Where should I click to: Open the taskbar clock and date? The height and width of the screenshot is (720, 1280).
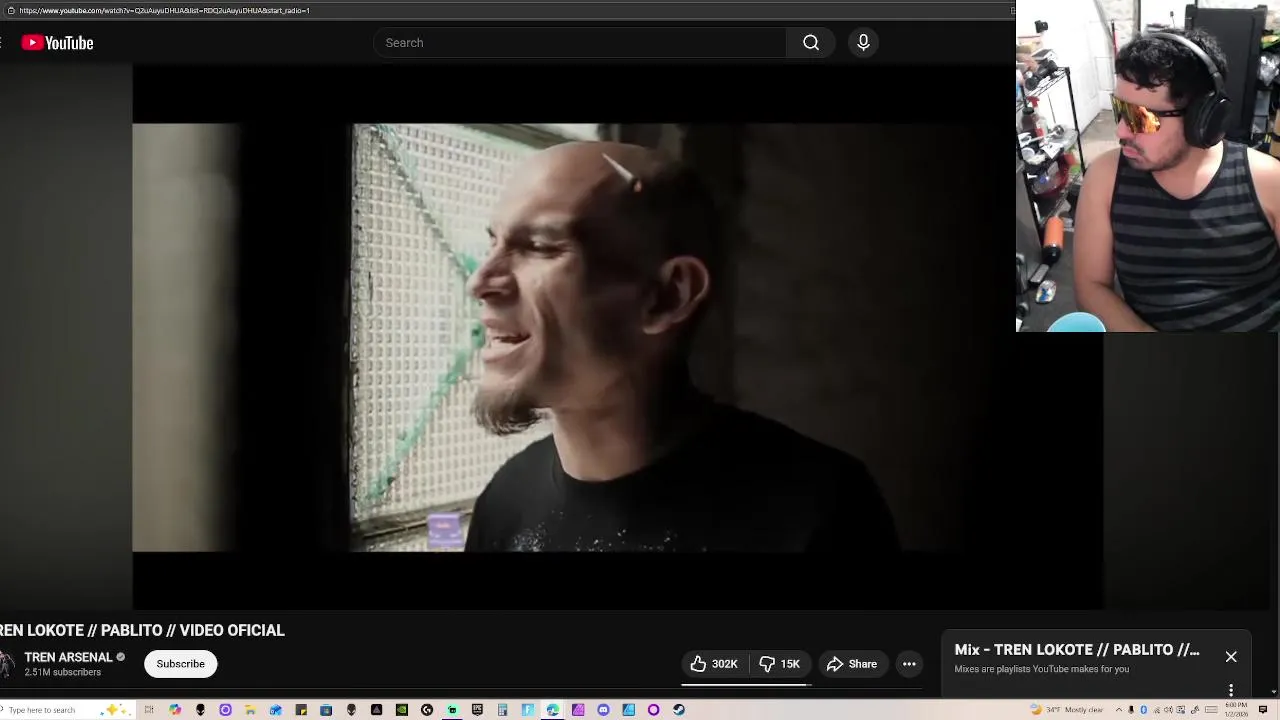coord(1236,710)
